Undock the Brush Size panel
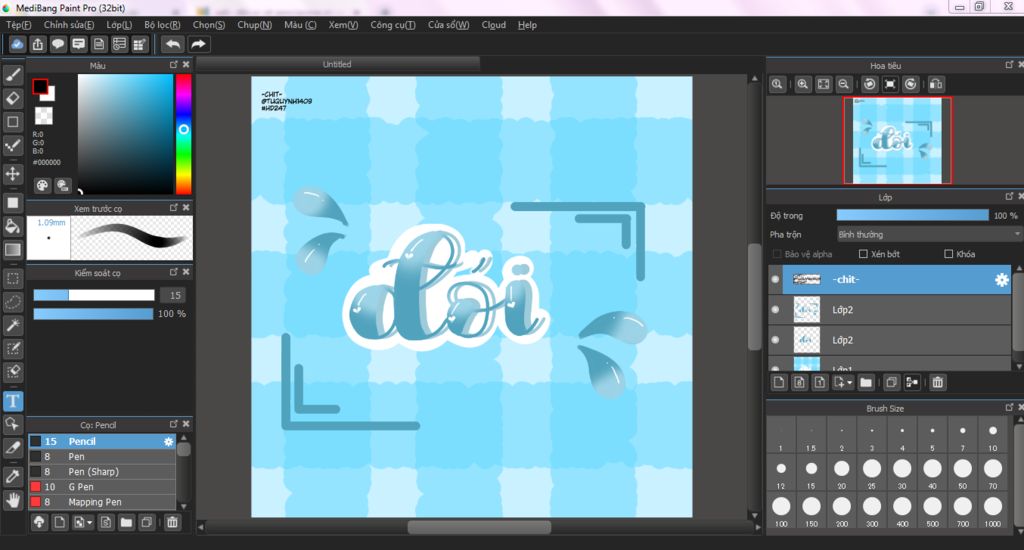Image resolution: width=1024 pixels, height=550 pixels. click(1009, 407)
